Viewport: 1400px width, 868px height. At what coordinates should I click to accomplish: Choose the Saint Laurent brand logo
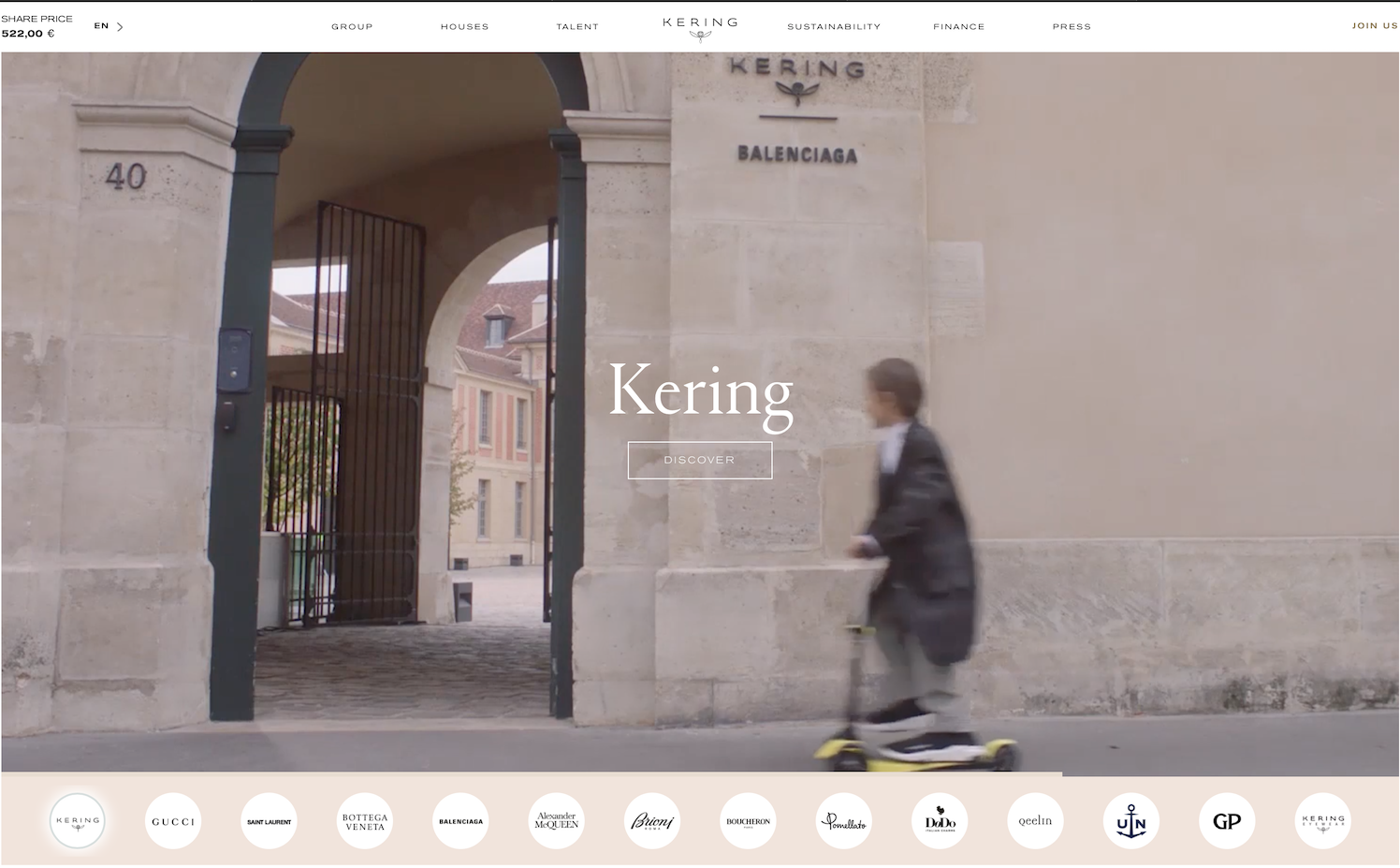[x=269, y=821]
